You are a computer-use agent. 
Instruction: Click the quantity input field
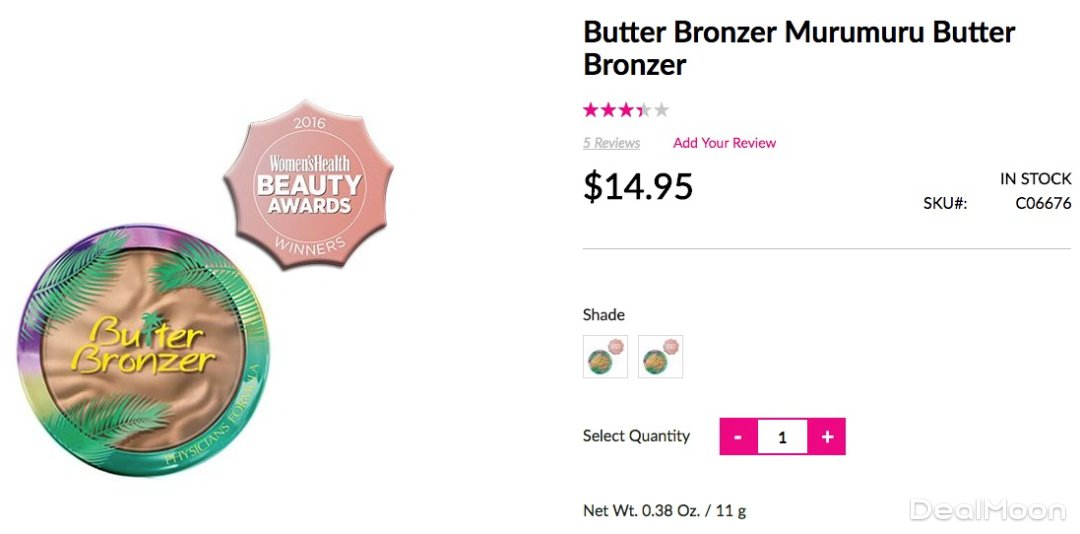[x=782, y=437]
